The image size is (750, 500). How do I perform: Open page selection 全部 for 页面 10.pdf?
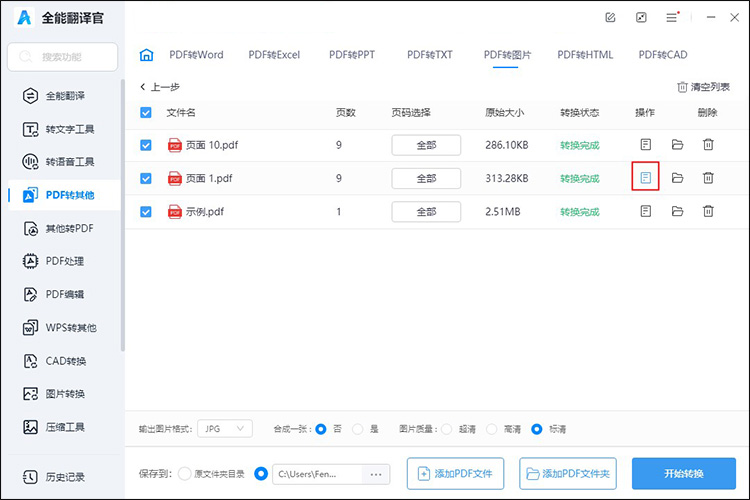click(426, 145)
